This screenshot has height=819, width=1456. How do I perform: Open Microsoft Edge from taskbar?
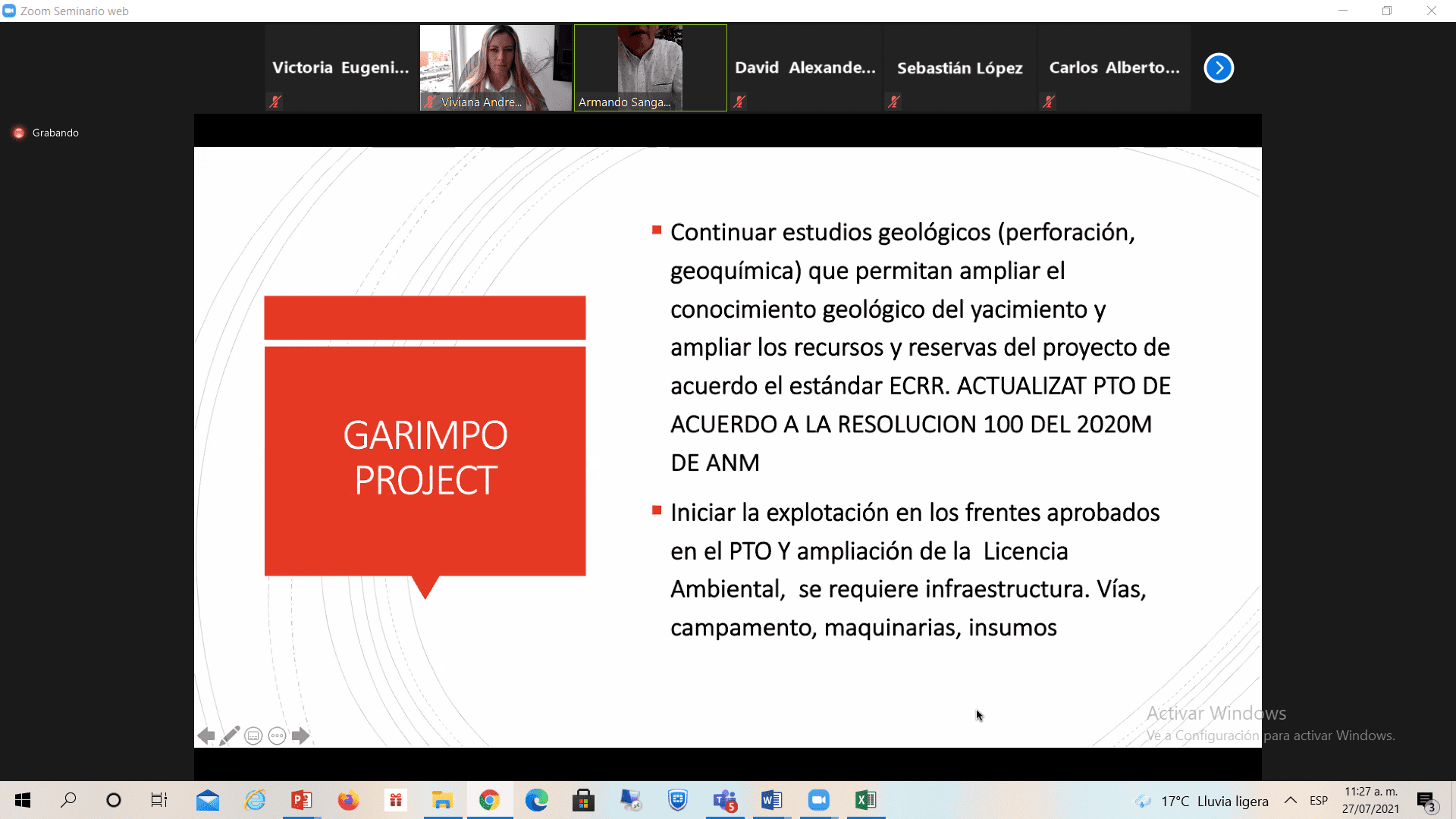[536, 800]
